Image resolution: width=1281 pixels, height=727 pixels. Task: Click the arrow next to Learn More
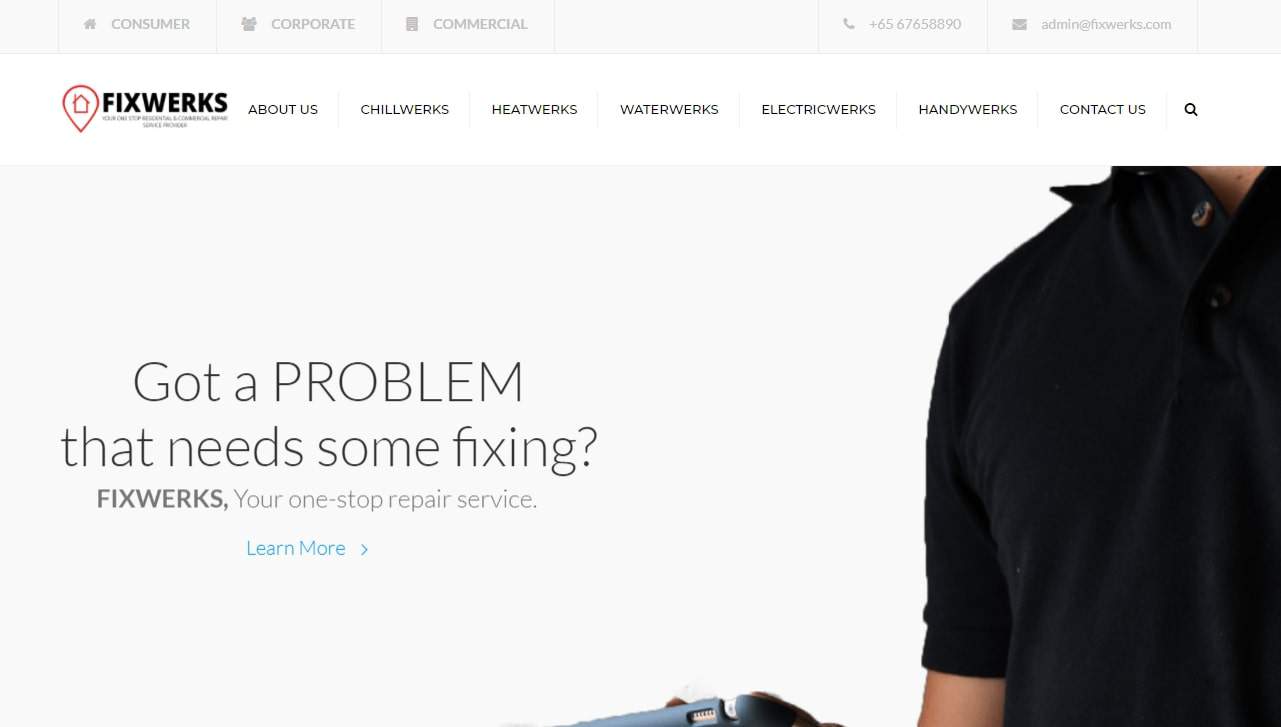click(x=364, y=549)
